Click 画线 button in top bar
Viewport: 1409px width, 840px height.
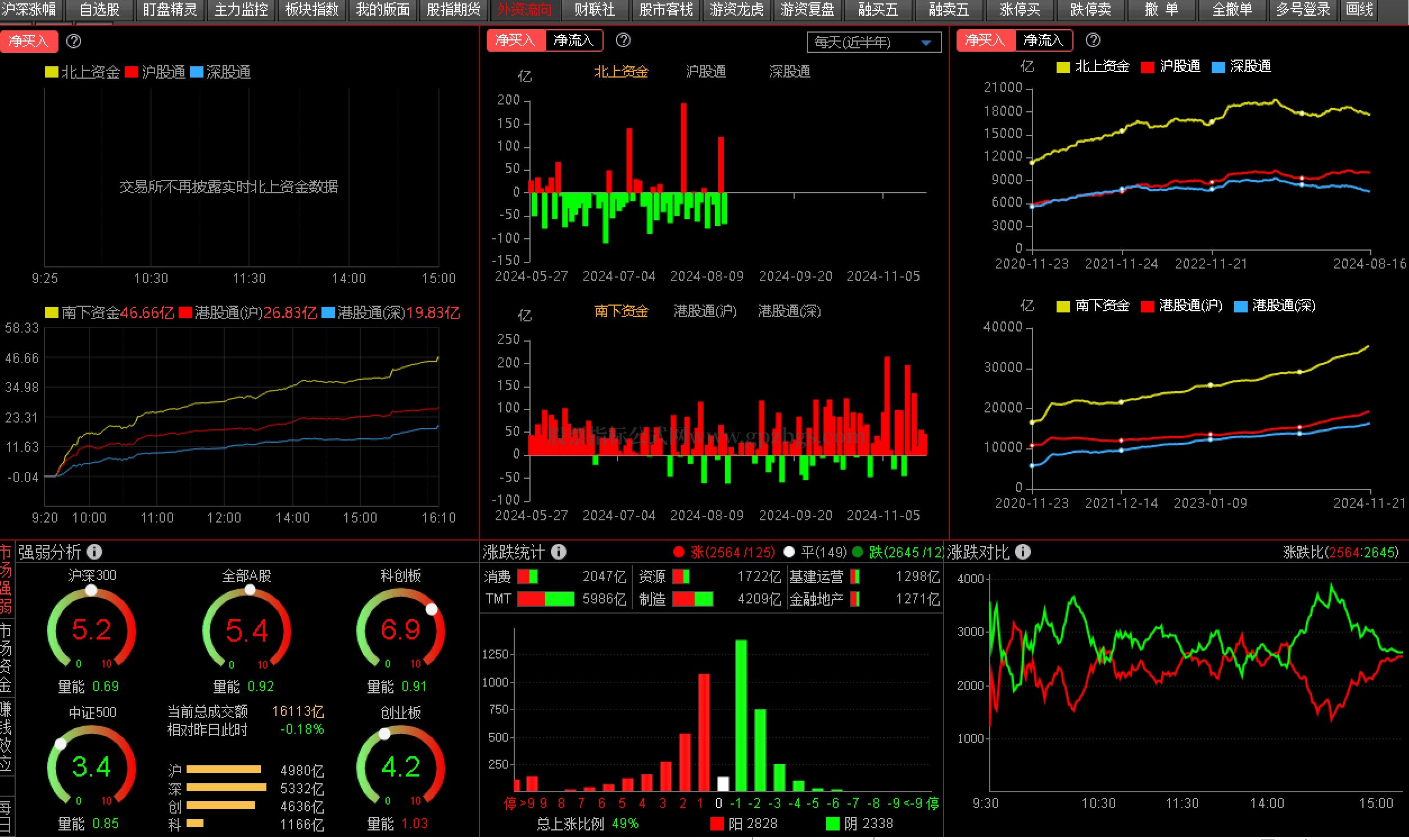click(x=1359, y=10)
